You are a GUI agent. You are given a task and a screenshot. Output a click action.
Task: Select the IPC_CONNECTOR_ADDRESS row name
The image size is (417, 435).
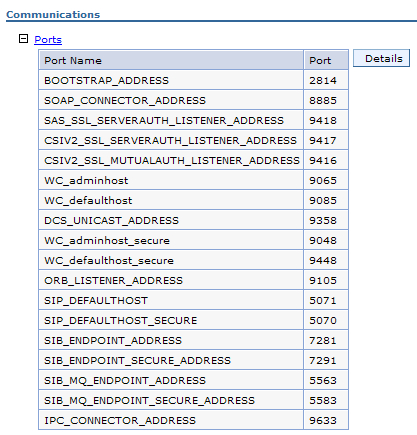point(120,420)
